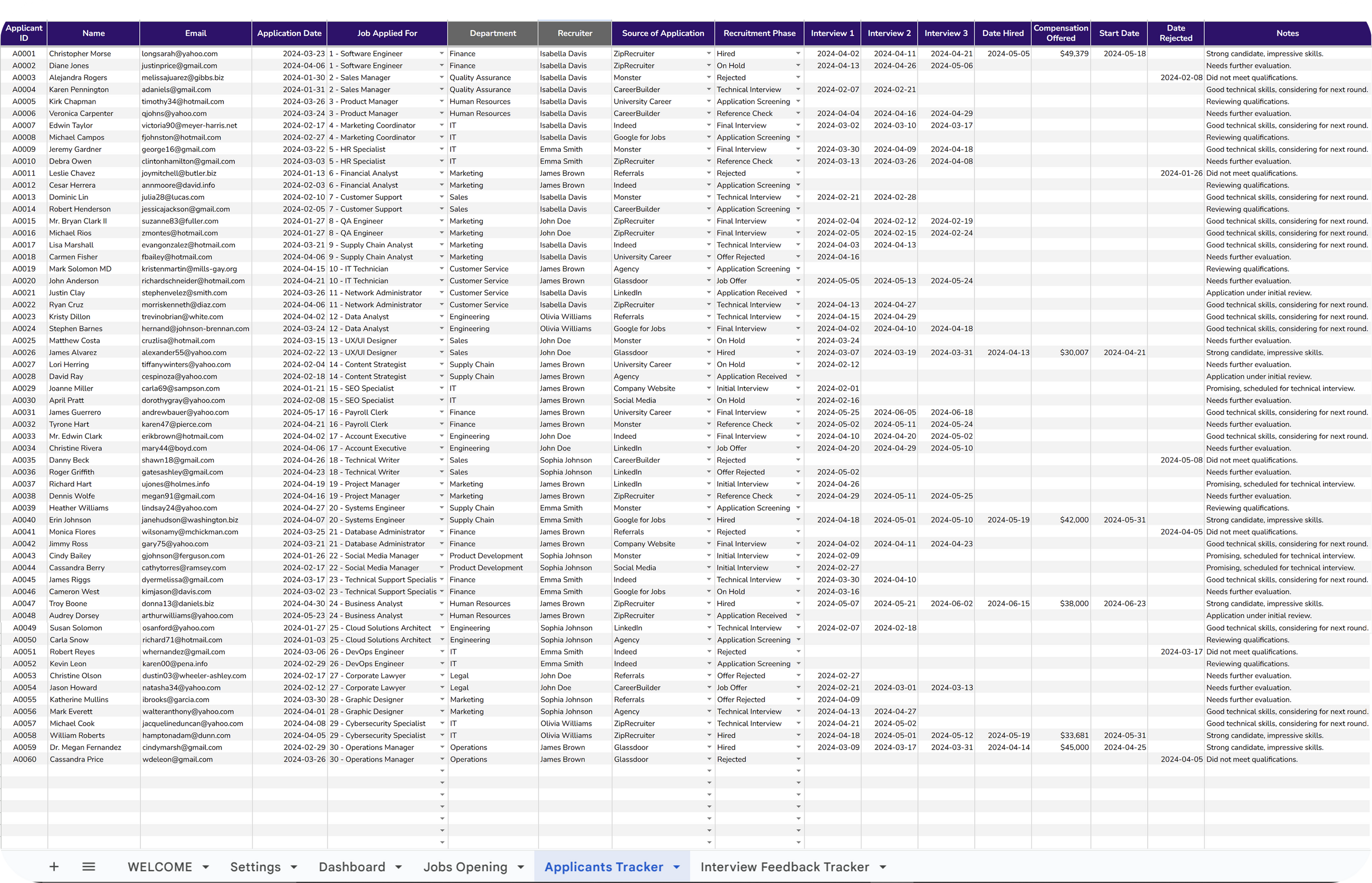Select compensation cell $49,379
The height and width of the screenshot is (883, 1372).
(1061, 53)
